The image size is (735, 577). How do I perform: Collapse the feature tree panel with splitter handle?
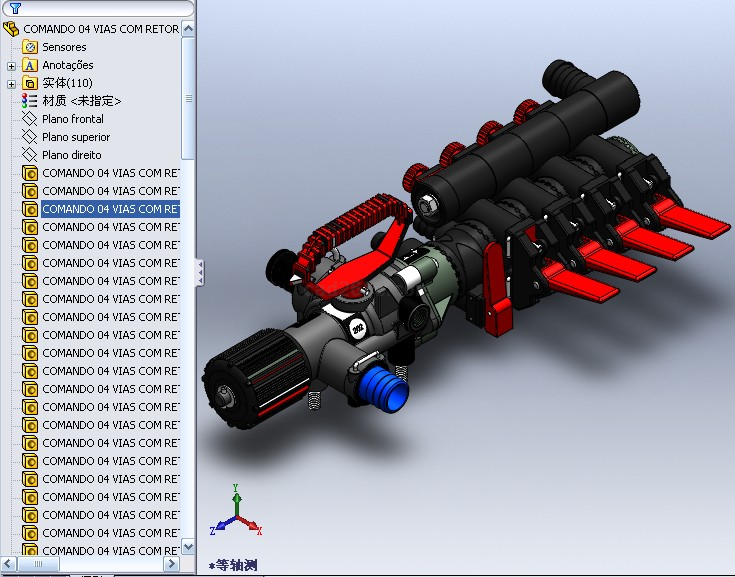point(200,272)
